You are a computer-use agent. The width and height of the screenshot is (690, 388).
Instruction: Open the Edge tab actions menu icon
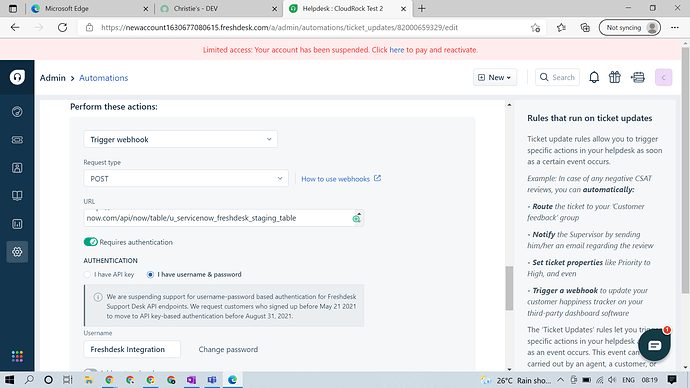click(x=13, y=8)
